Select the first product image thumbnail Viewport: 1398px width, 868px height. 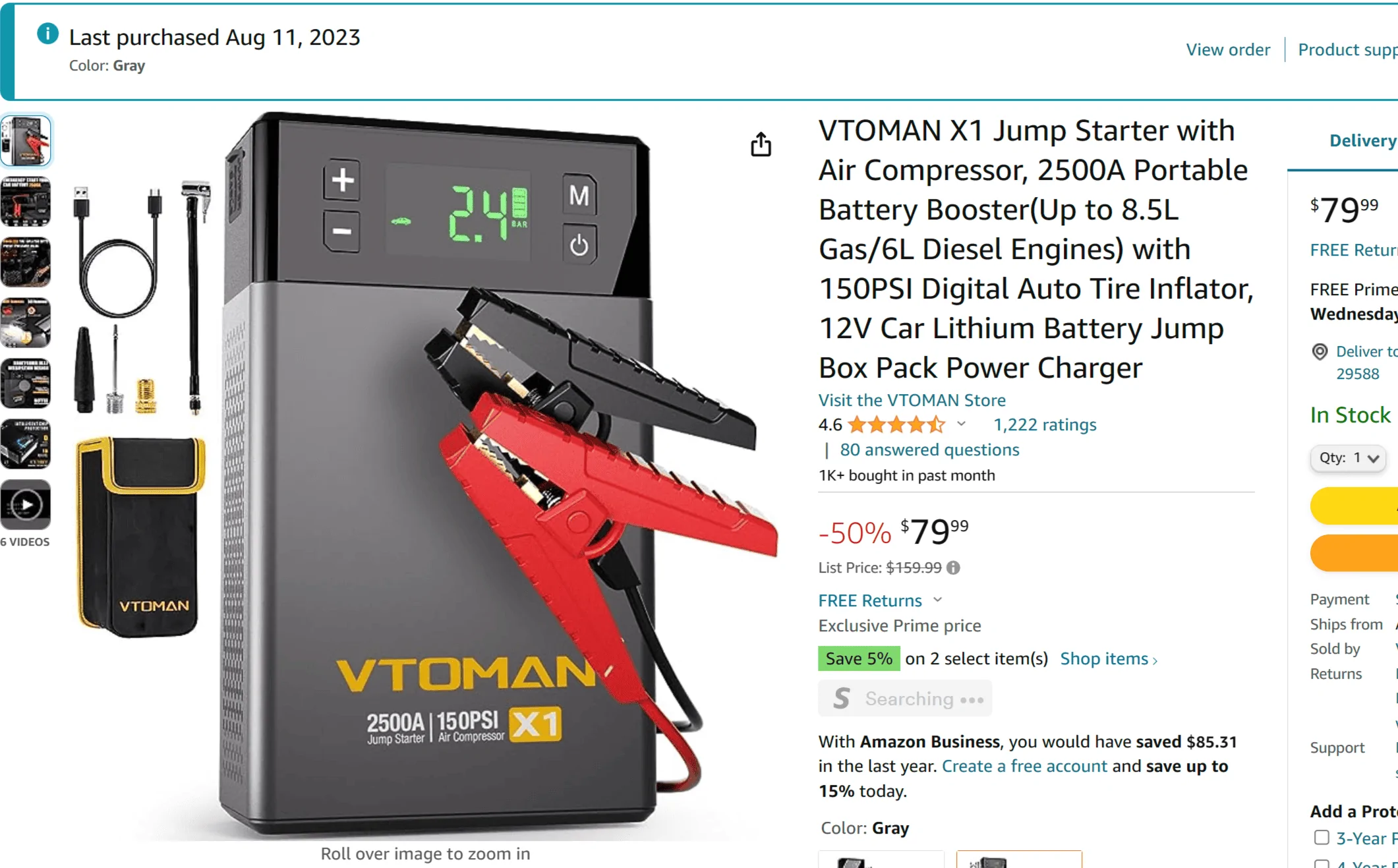coord(26,140)
